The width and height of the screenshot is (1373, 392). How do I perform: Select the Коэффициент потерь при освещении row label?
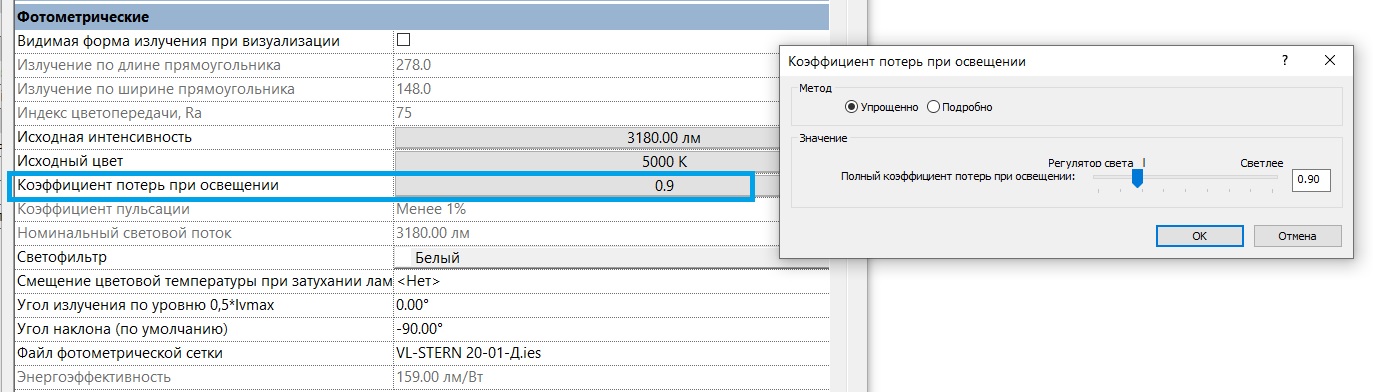pos(148,186)
